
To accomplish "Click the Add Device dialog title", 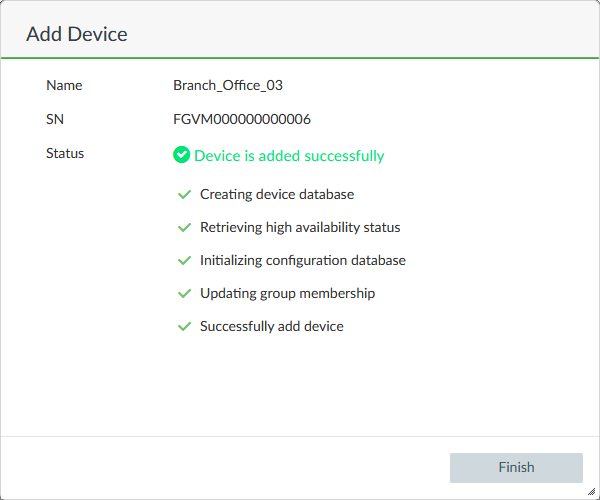I will [x=77, y=34].
